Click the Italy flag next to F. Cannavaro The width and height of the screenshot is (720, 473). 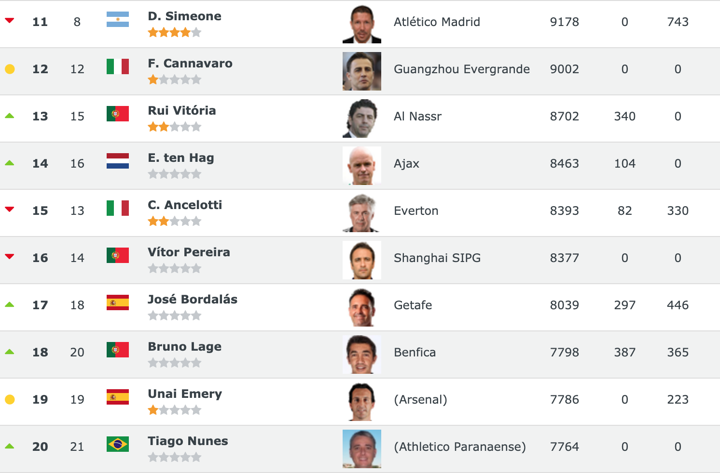click(118, 67)
